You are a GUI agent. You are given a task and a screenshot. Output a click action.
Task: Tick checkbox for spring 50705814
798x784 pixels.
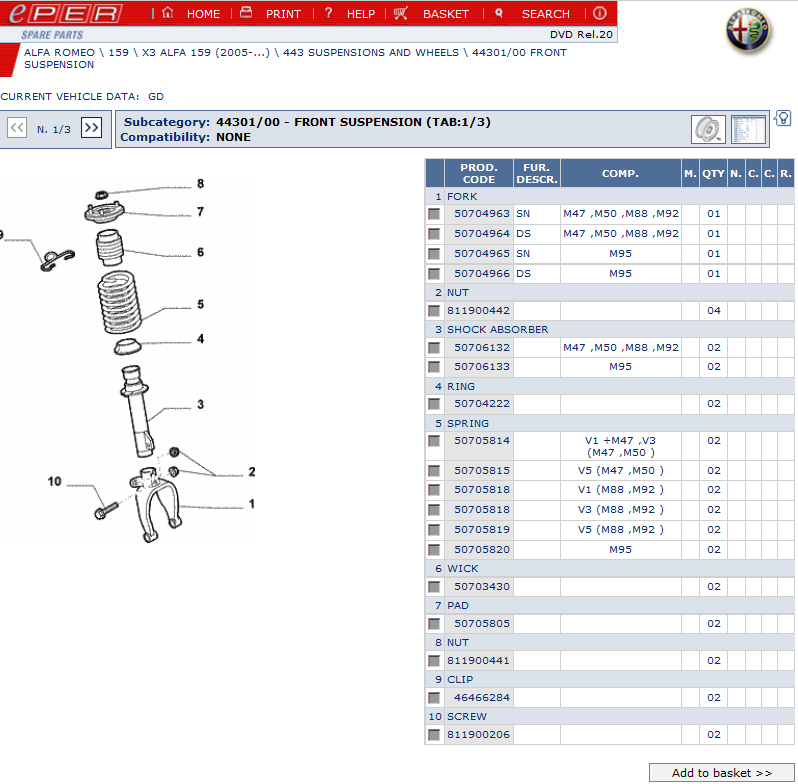(x=434, y=441)
